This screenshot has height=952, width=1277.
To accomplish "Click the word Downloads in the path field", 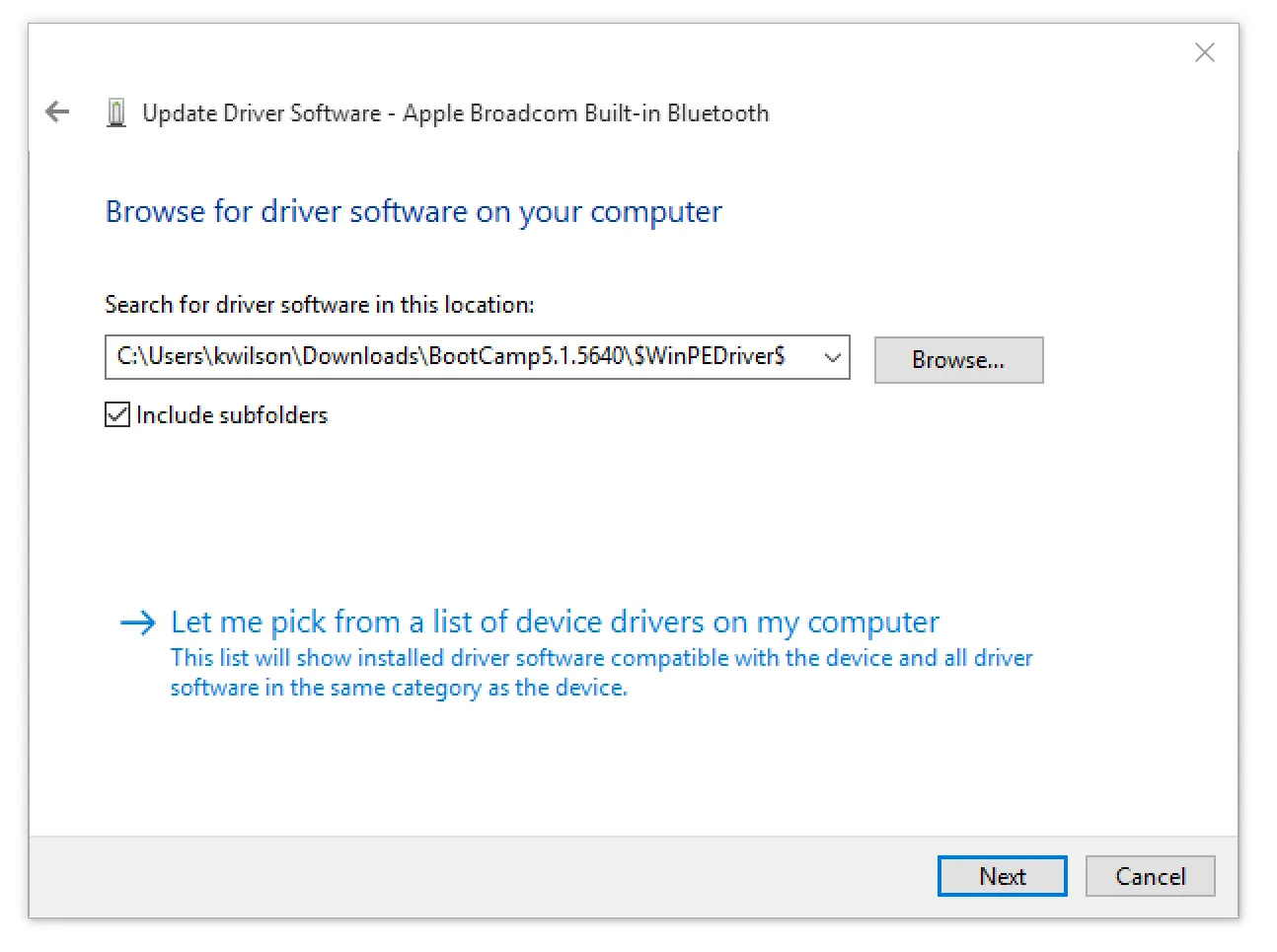I will [359, 356].
